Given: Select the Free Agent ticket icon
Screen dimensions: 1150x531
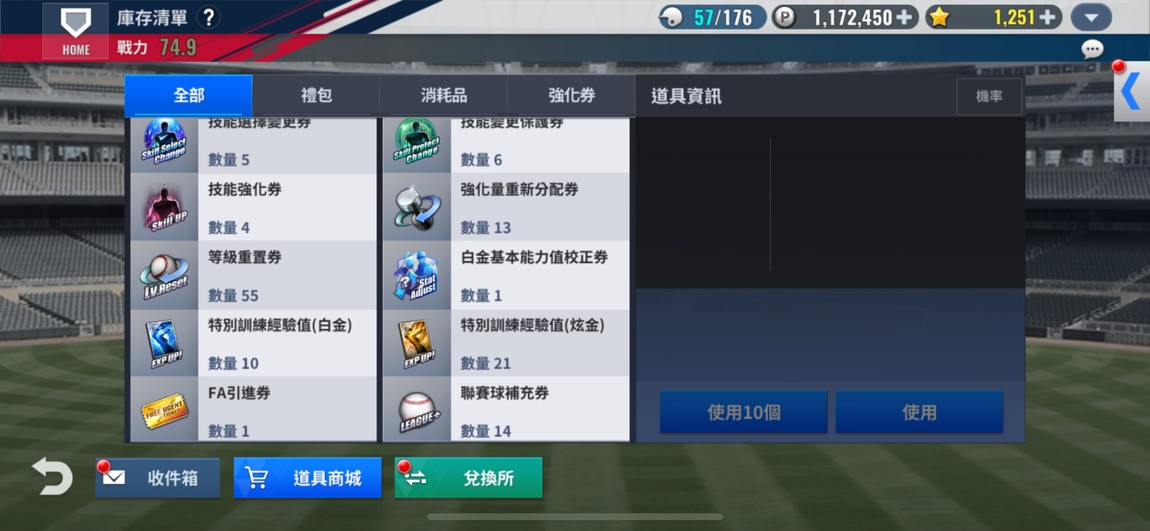Looking at the screenshot, I should pos(164,411).
